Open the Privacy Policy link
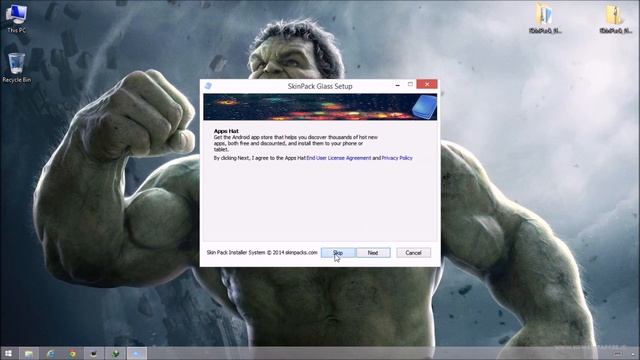The width and height of the screenshot is (640, 360). (x=397, y=158)
